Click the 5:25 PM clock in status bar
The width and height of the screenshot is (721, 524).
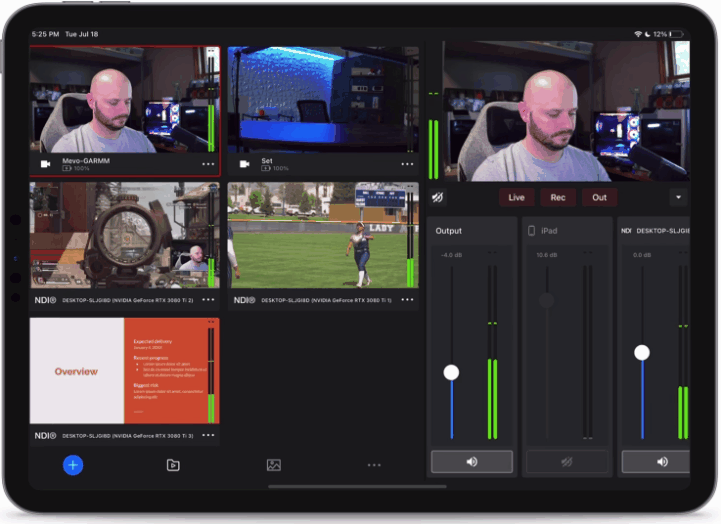coord(46,34)
